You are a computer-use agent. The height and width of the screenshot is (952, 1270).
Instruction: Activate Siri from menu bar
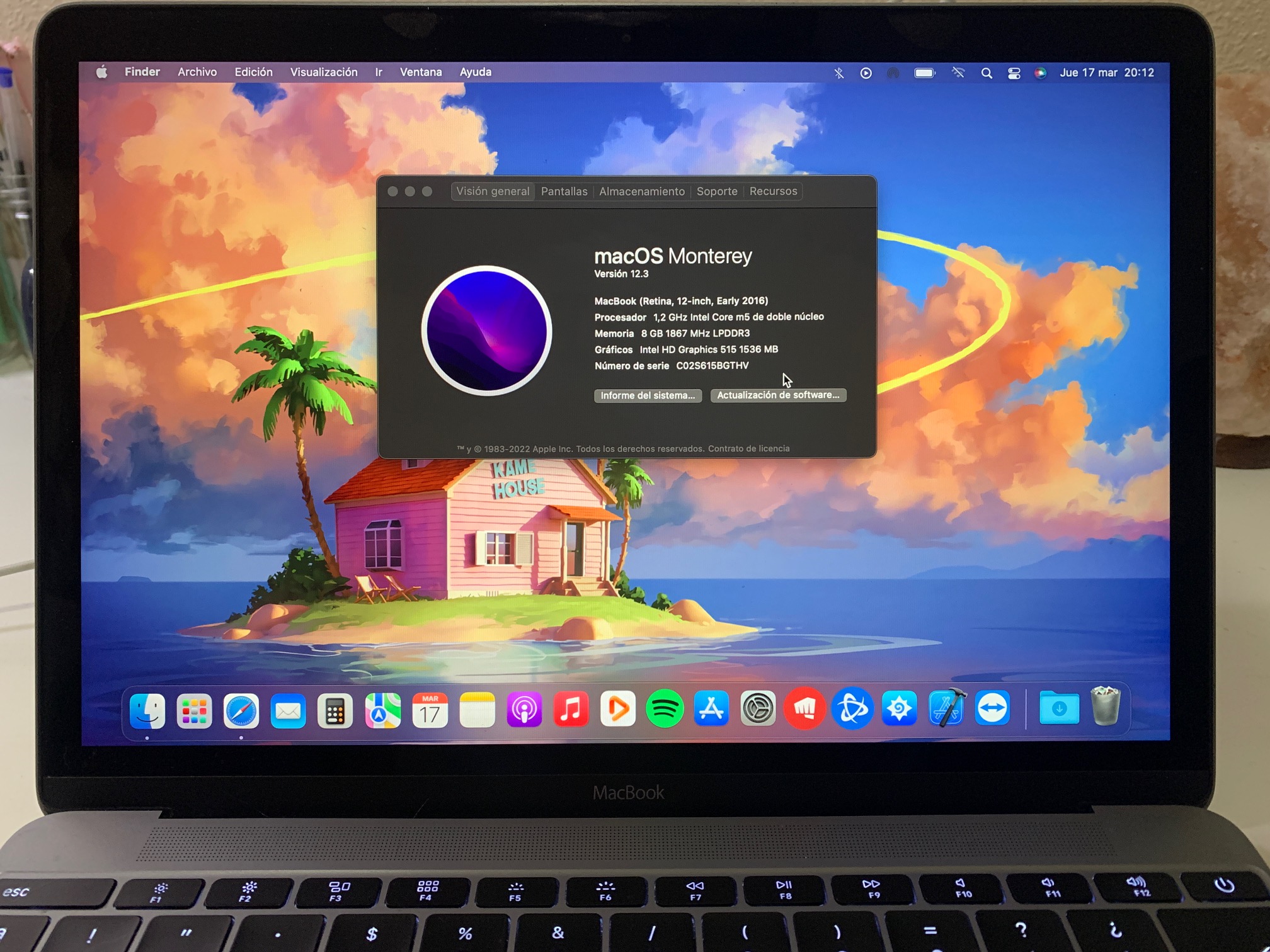(1040, 73)
